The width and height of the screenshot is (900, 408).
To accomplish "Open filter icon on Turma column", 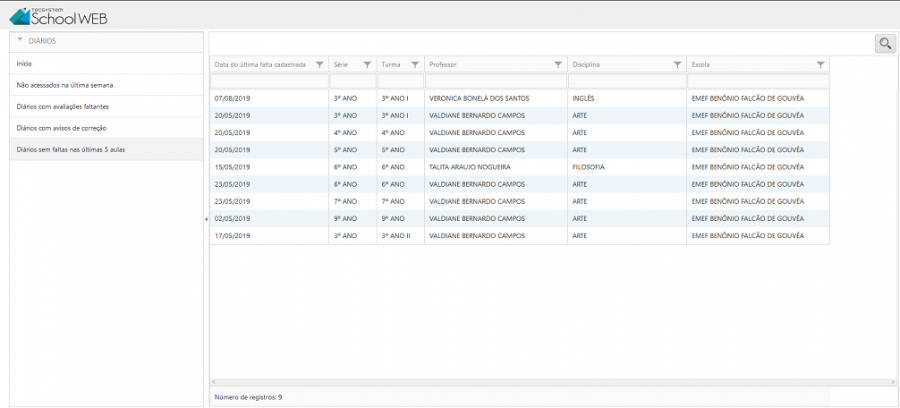I will 415,64.
